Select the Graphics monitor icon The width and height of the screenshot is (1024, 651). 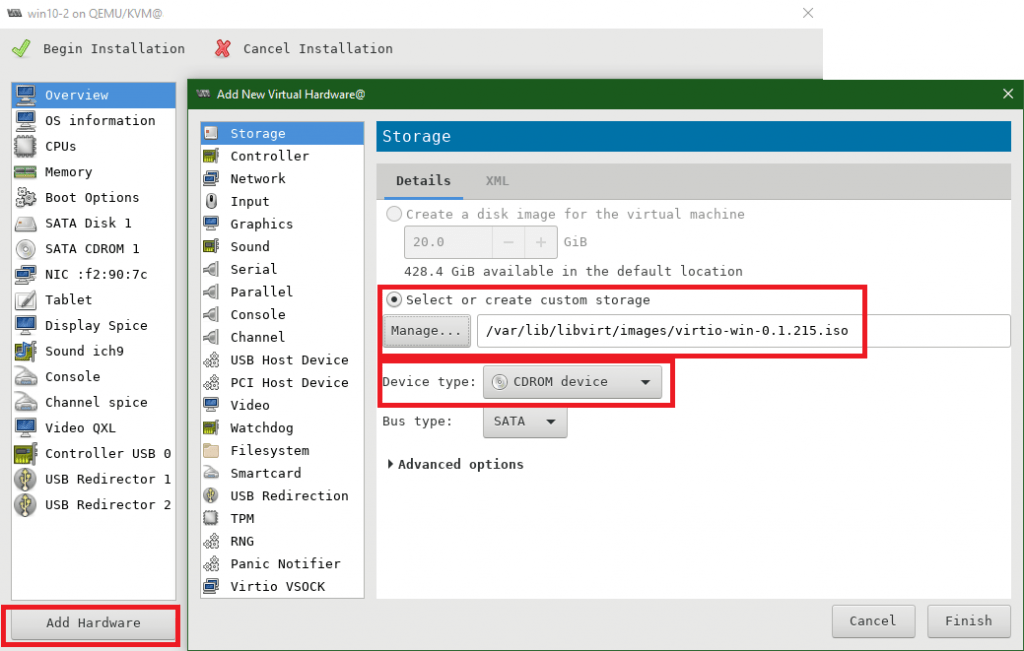pos(211,224)
